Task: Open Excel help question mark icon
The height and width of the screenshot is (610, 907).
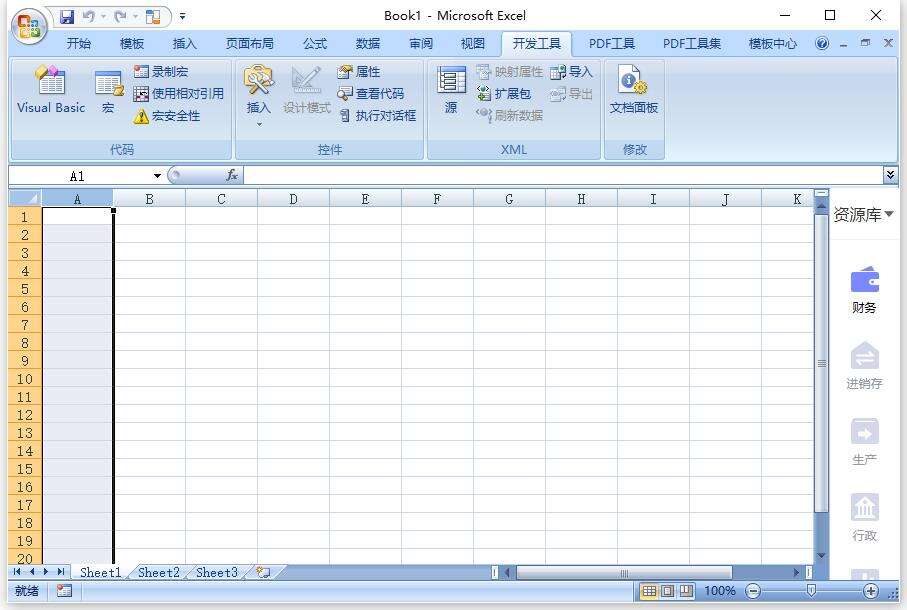Action: tap(822, 43)
